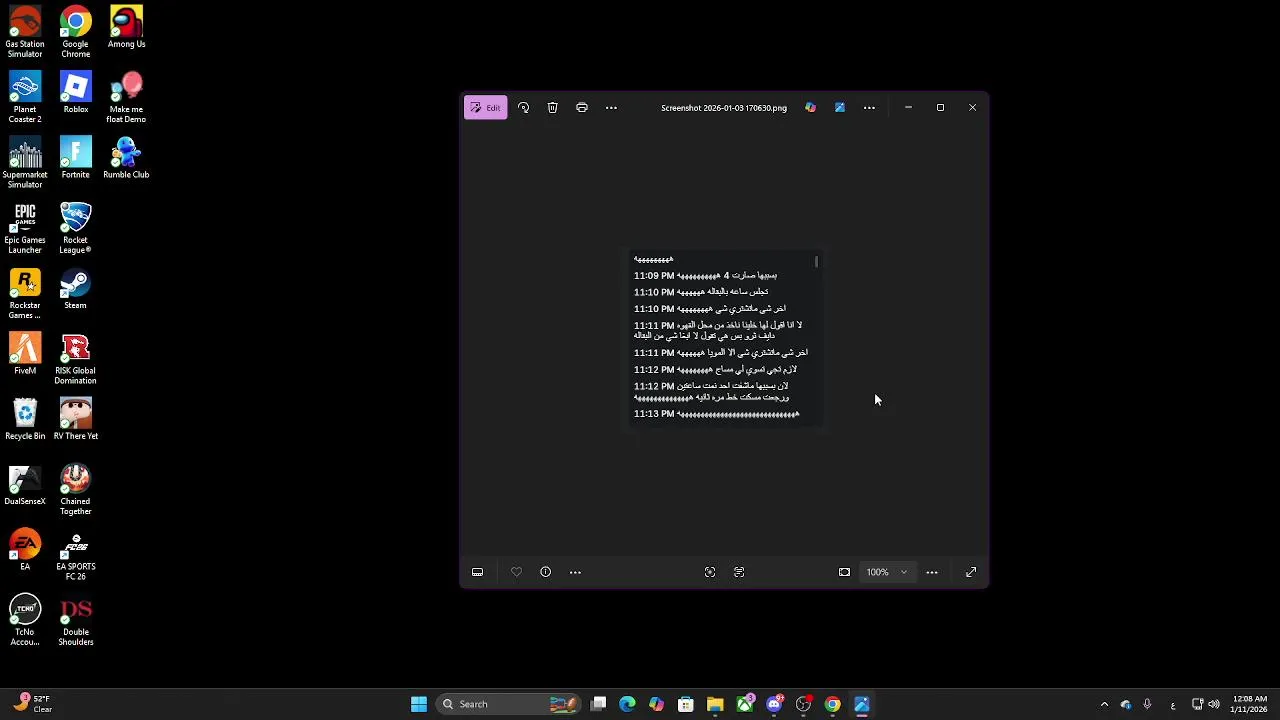Scan text in the image
The height and width of the screenshot is (720, 1280).
[739, 572]
